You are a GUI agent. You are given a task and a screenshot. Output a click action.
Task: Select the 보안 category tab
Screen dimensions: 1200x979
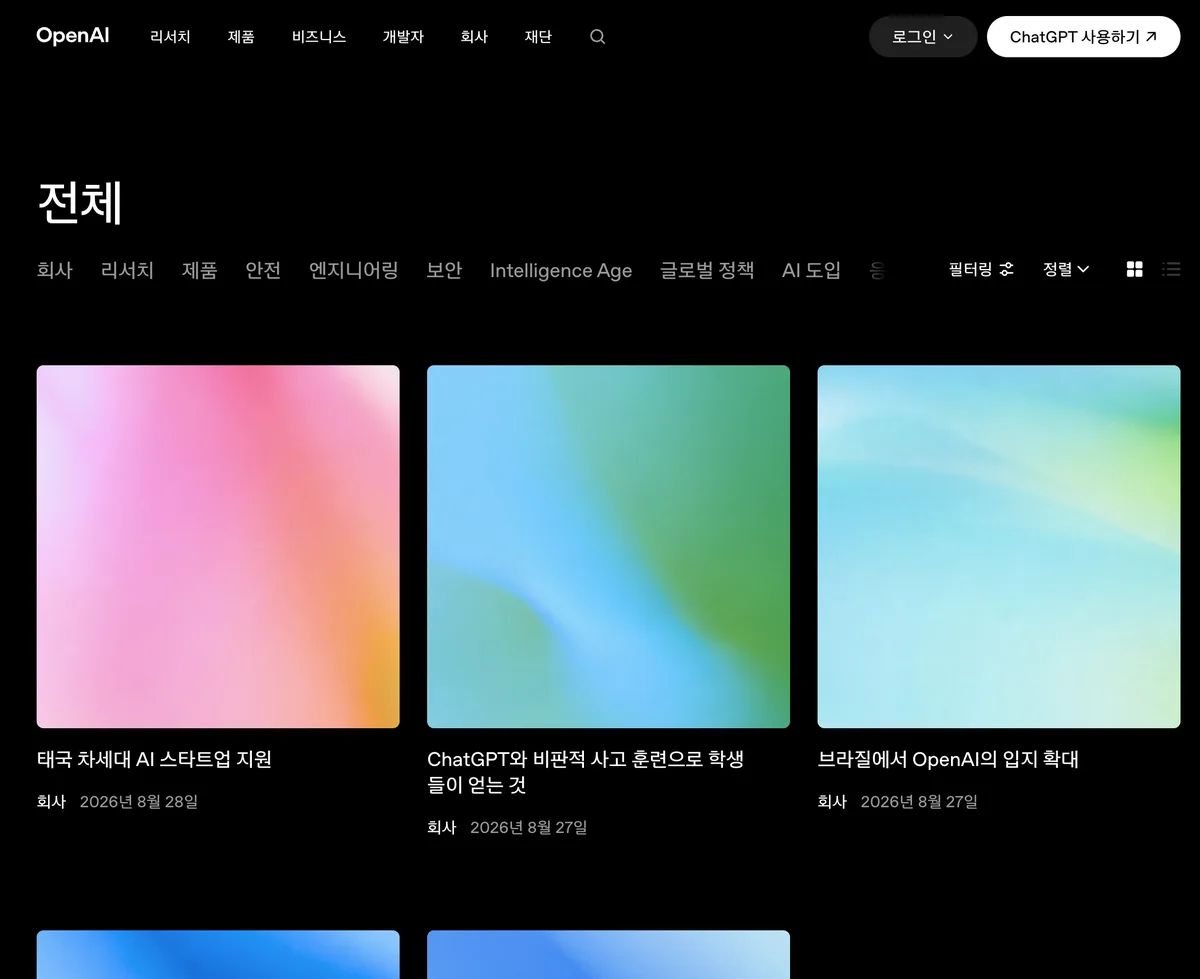tap(444, 270)
